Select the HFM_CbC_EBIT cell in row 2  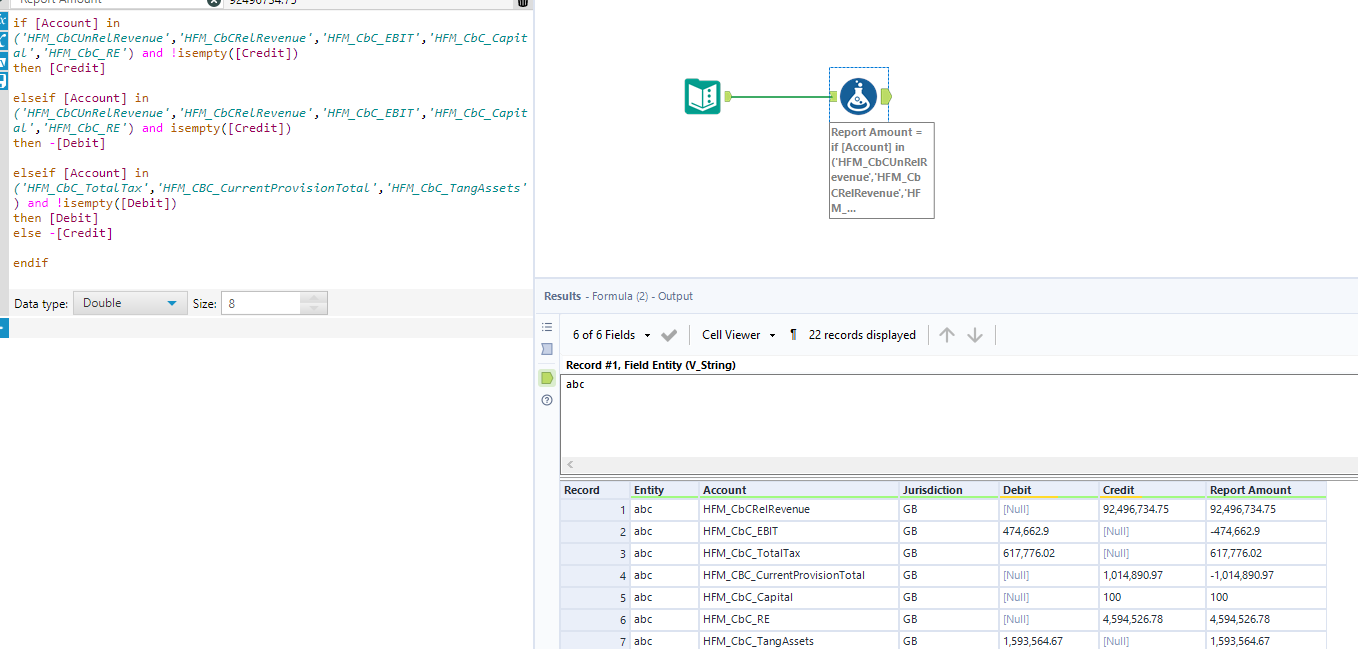[740, 531]
